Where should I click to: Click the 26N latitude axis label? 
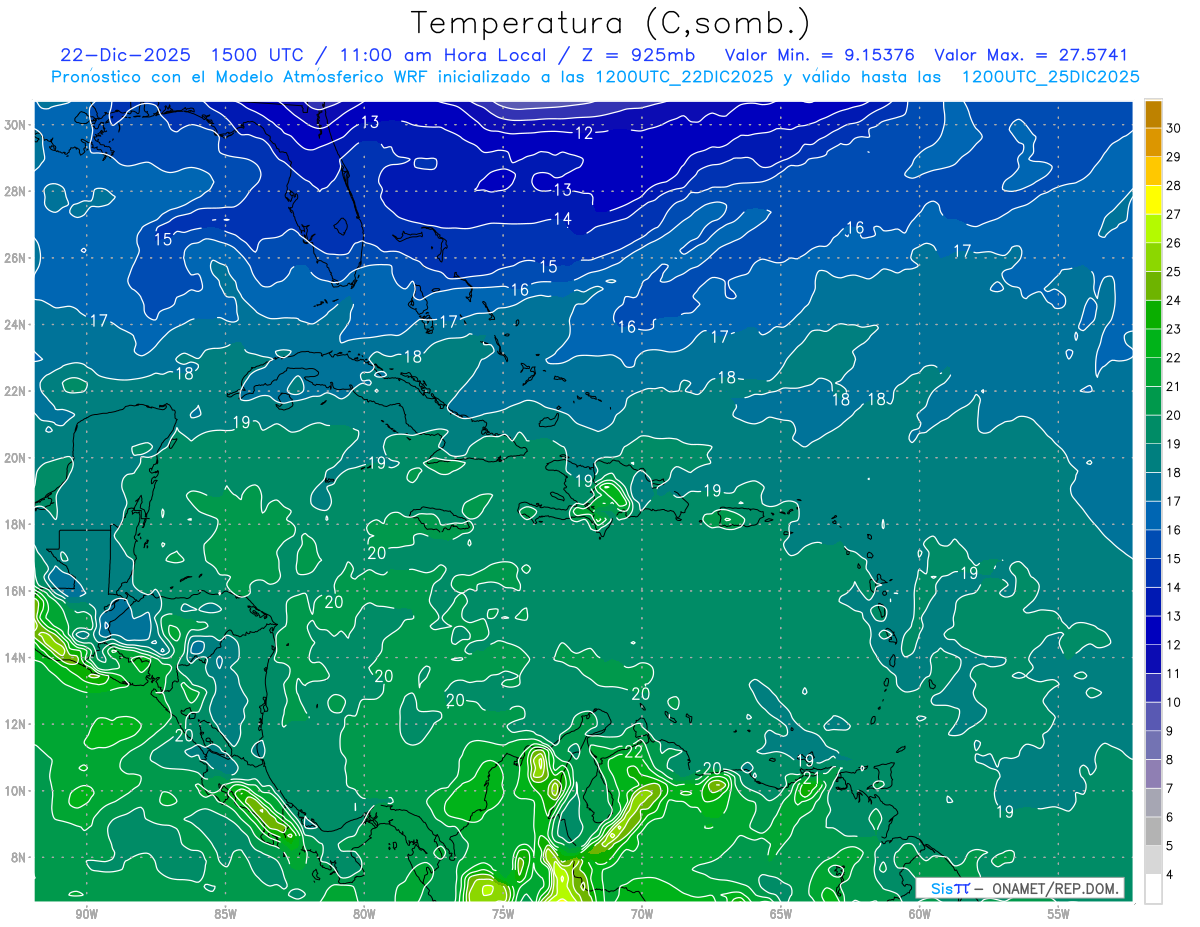(15, 258)
